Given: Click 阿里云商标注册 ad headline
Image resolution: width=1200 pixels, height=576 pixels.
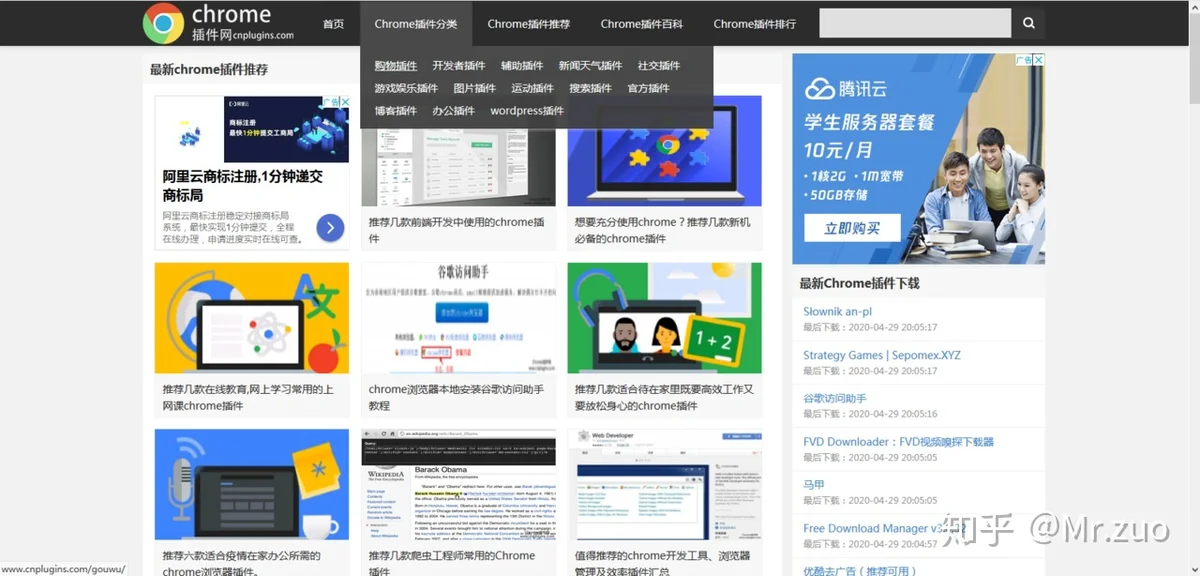Looking at the screenshot, I should coord(243,185).
